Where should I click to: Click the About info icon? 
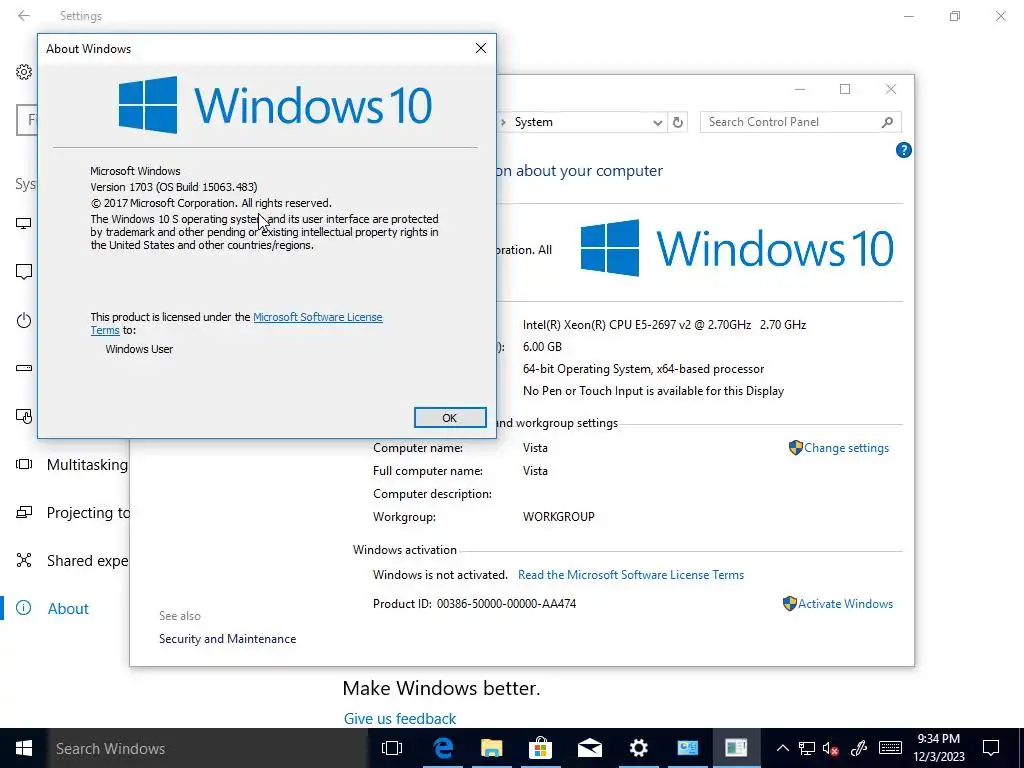(24, 608)
